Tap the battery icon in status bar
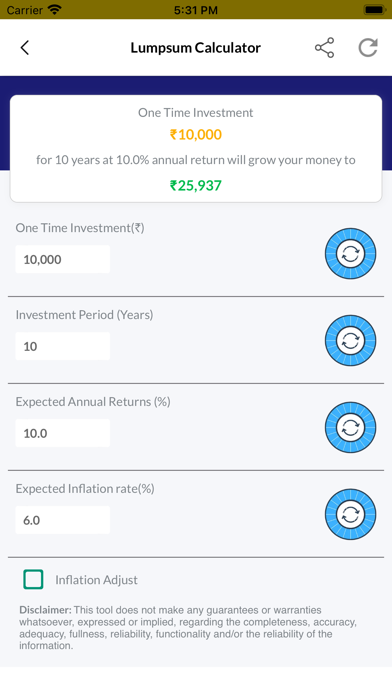Image resolution: width=392 pixels, height=696 pixels. [x=374, y=9]
